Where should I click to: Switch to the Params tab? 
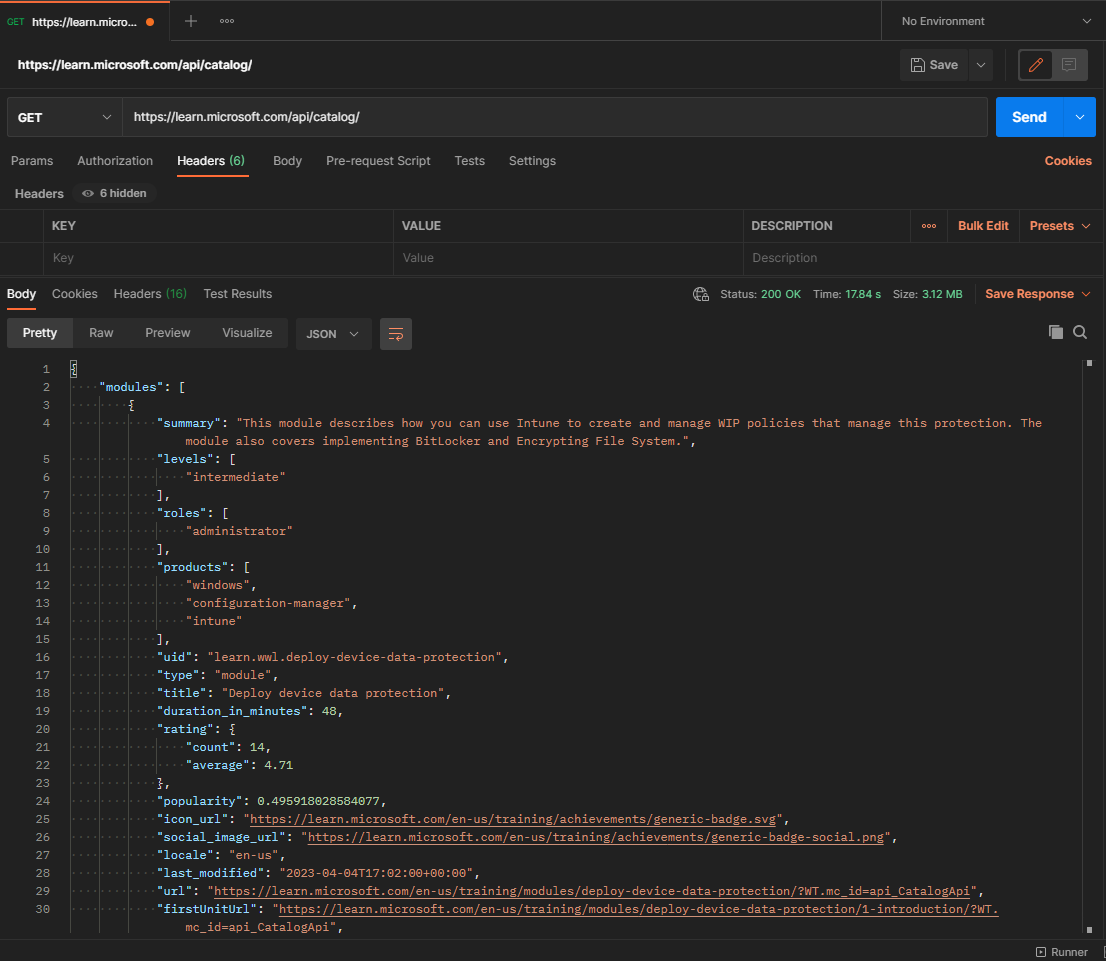(32, 161)
